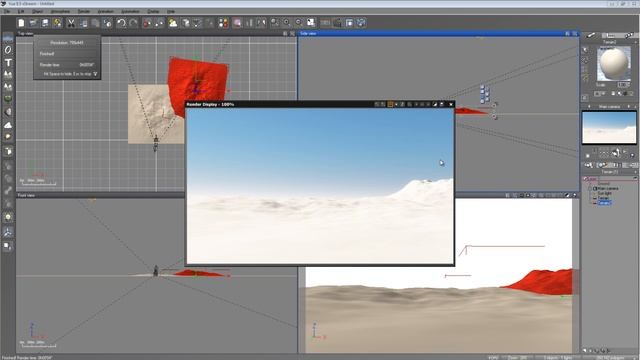
Task: Click the four colored spheres materials icon
Action: pyautogui.click(x=223, y=23)
